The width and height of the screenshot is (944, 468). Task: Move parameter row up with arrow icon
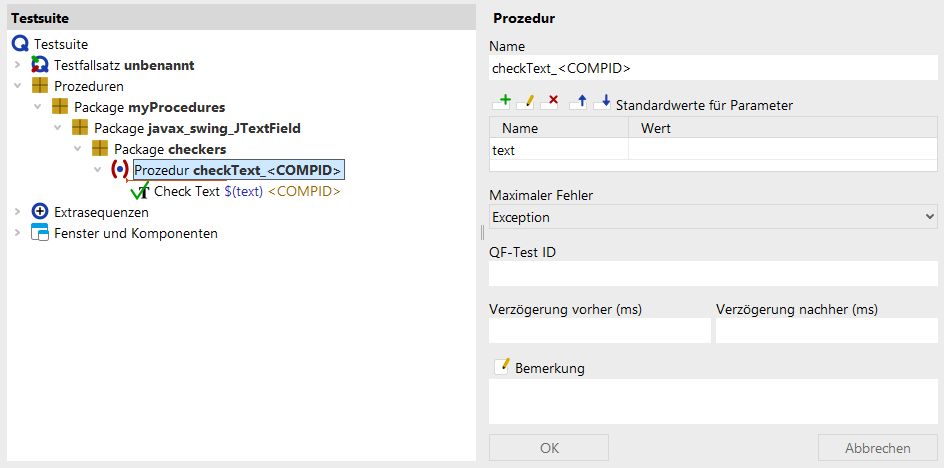[579, 102]
